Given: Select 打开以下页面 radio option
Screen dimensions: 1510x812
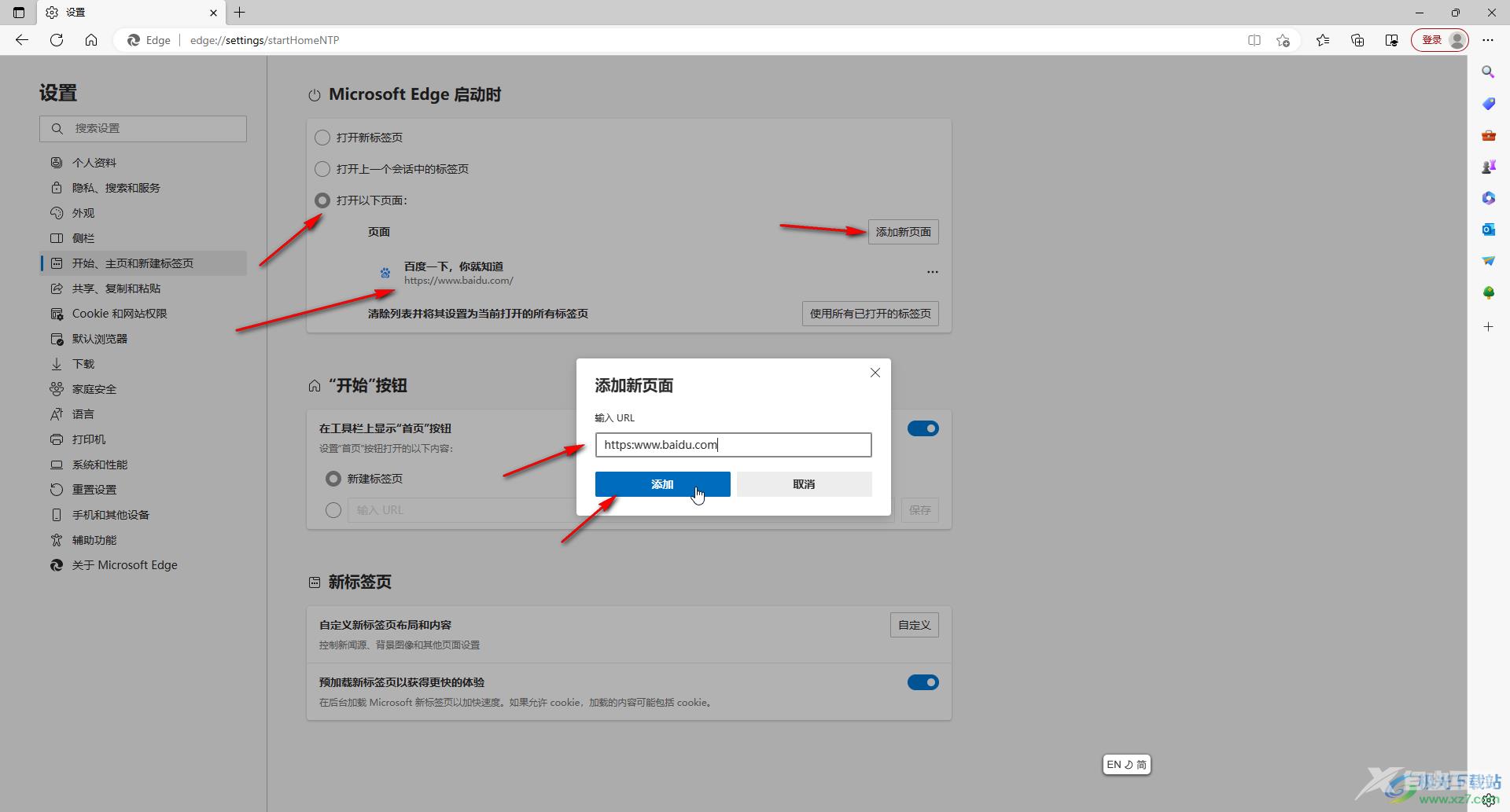Looking at the screenshot, I should coord(322,200).
